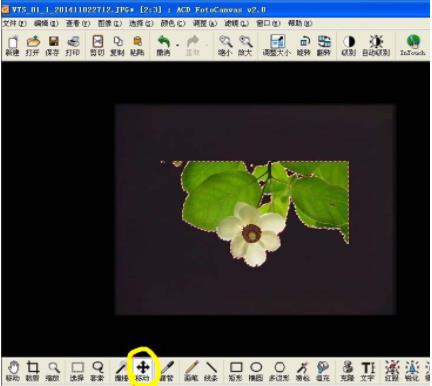Click the Resize (调整大小) icon
Screen dimensions: 432x386
click(x=277, y=42)
